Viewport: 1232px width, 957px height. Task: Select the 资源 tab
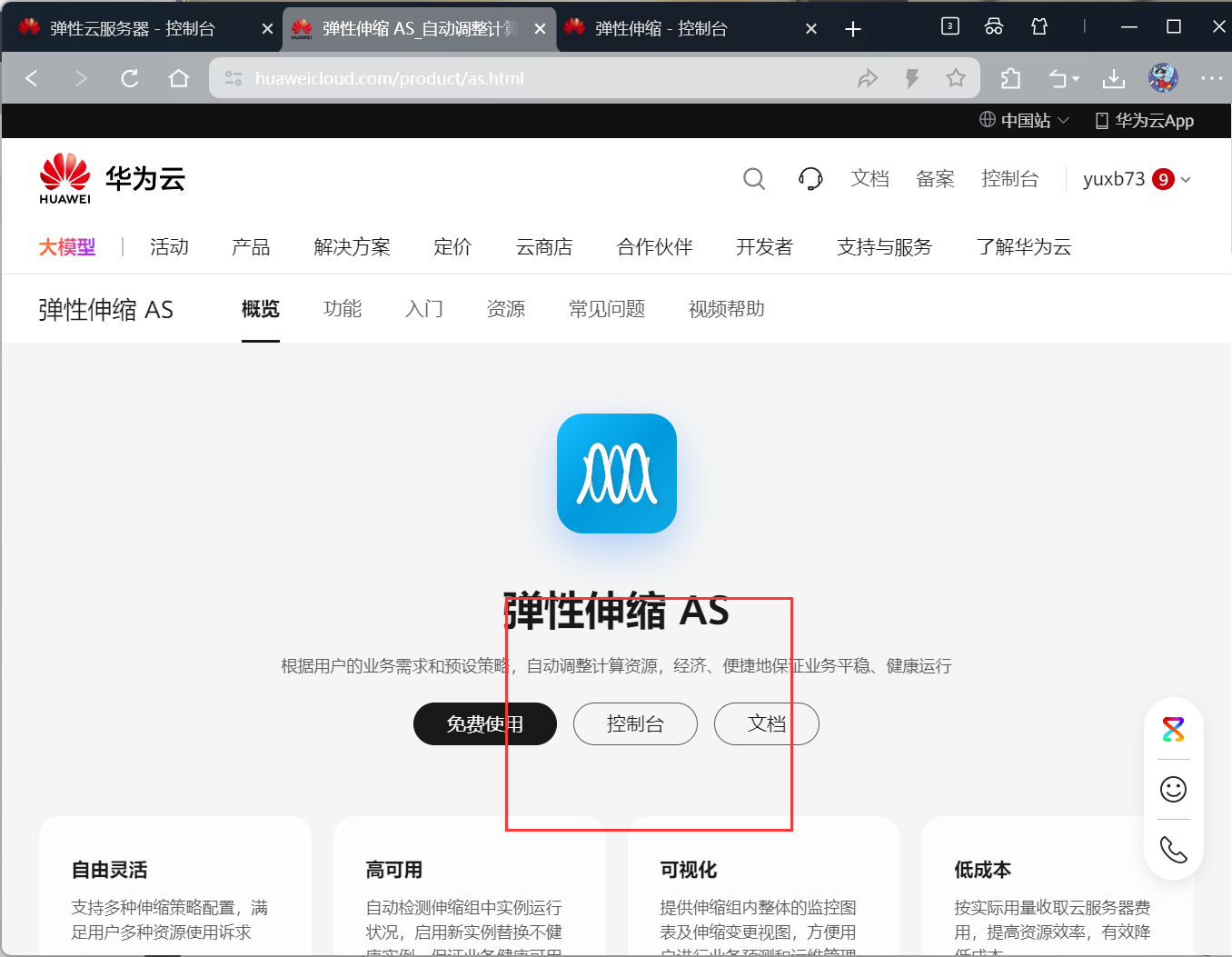506,309
